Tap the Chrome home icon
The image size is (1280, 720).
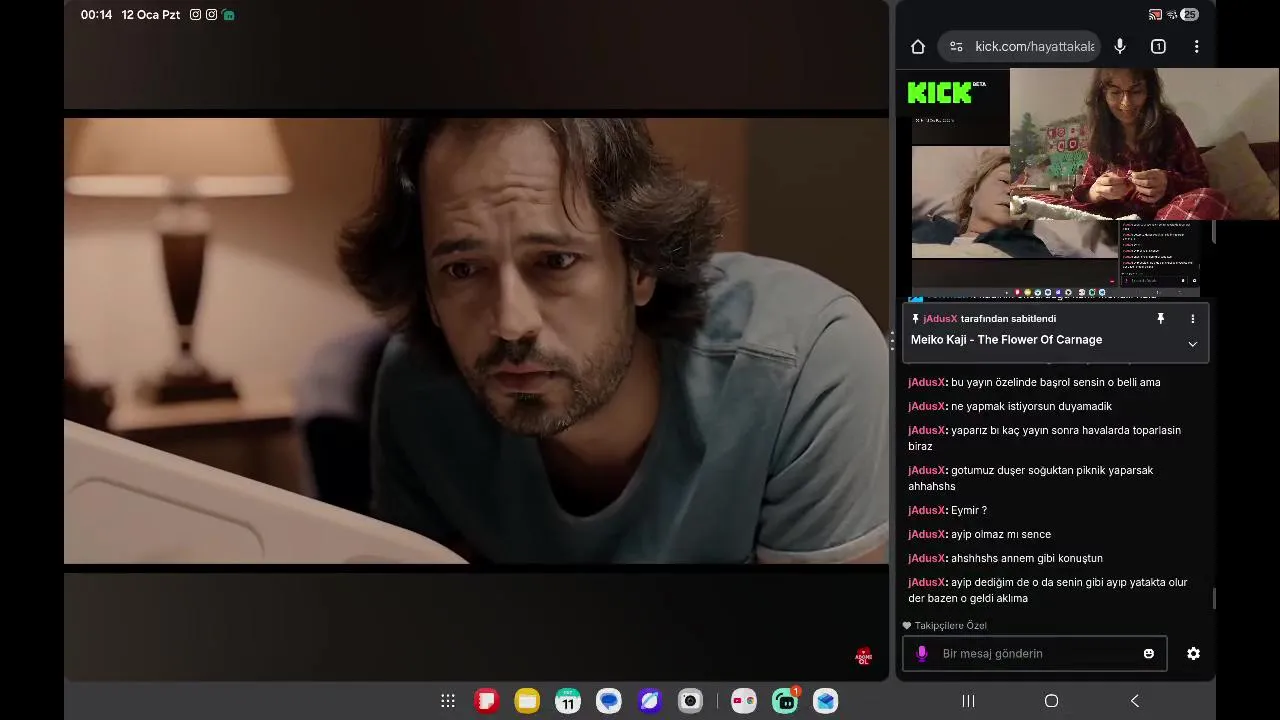tap(918, 46)
